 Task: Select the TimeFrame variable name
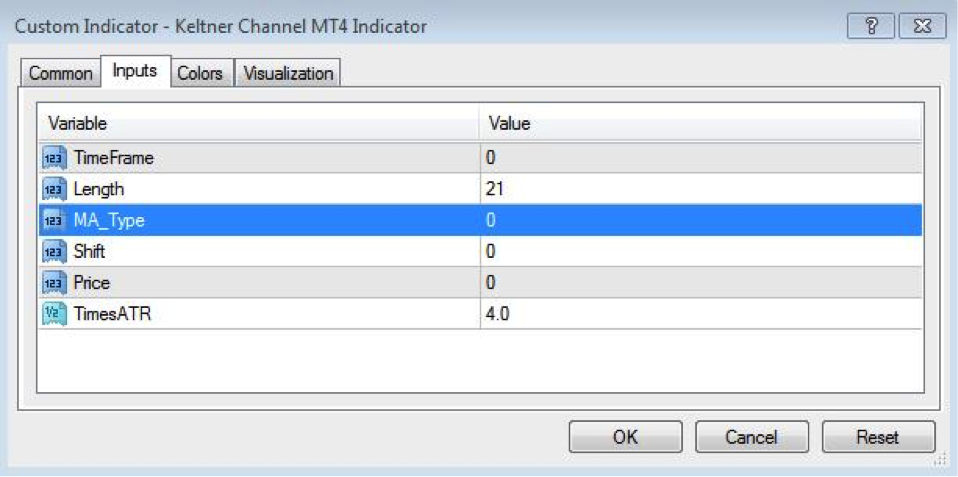tap(114, 158)
